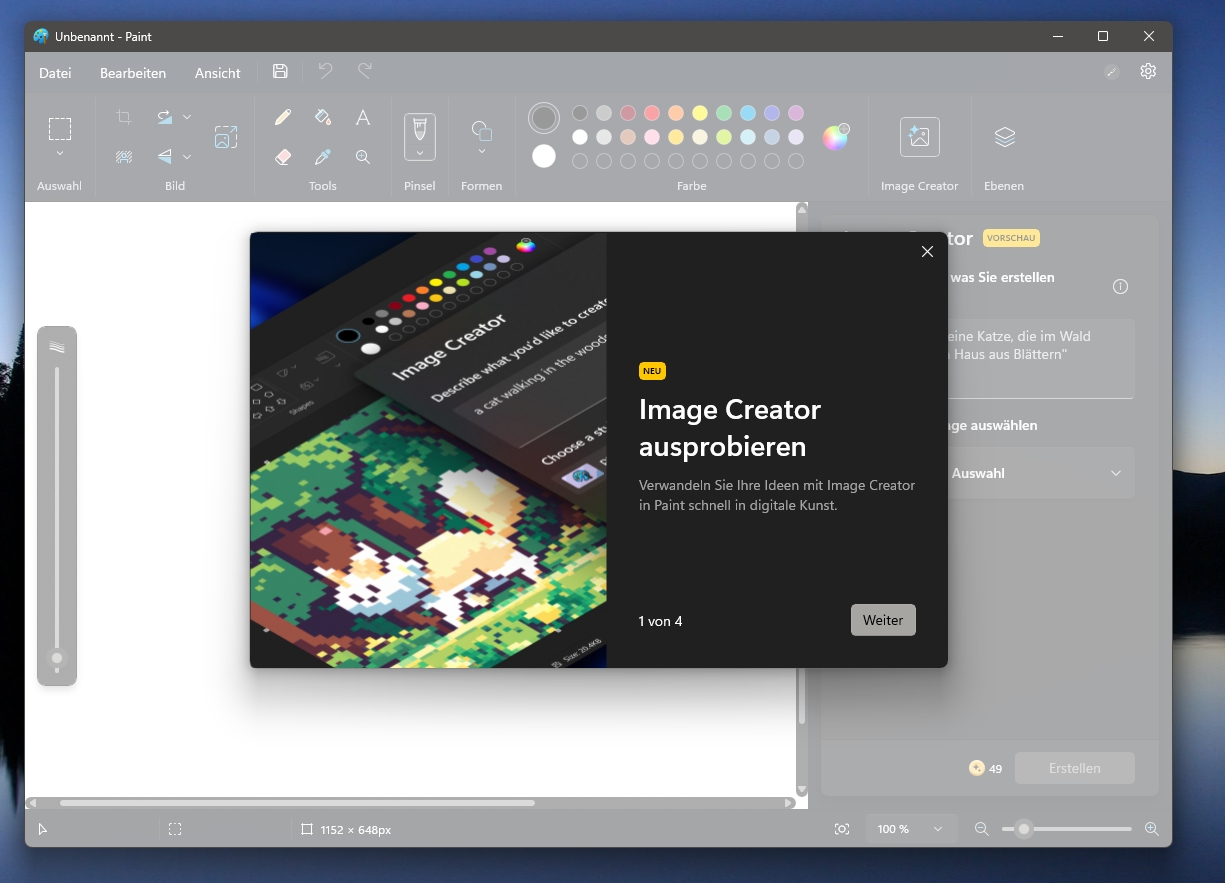Viewport: 1225px width, 883px height.
Task: Click the Redo arrow icon
Action: 365,71
